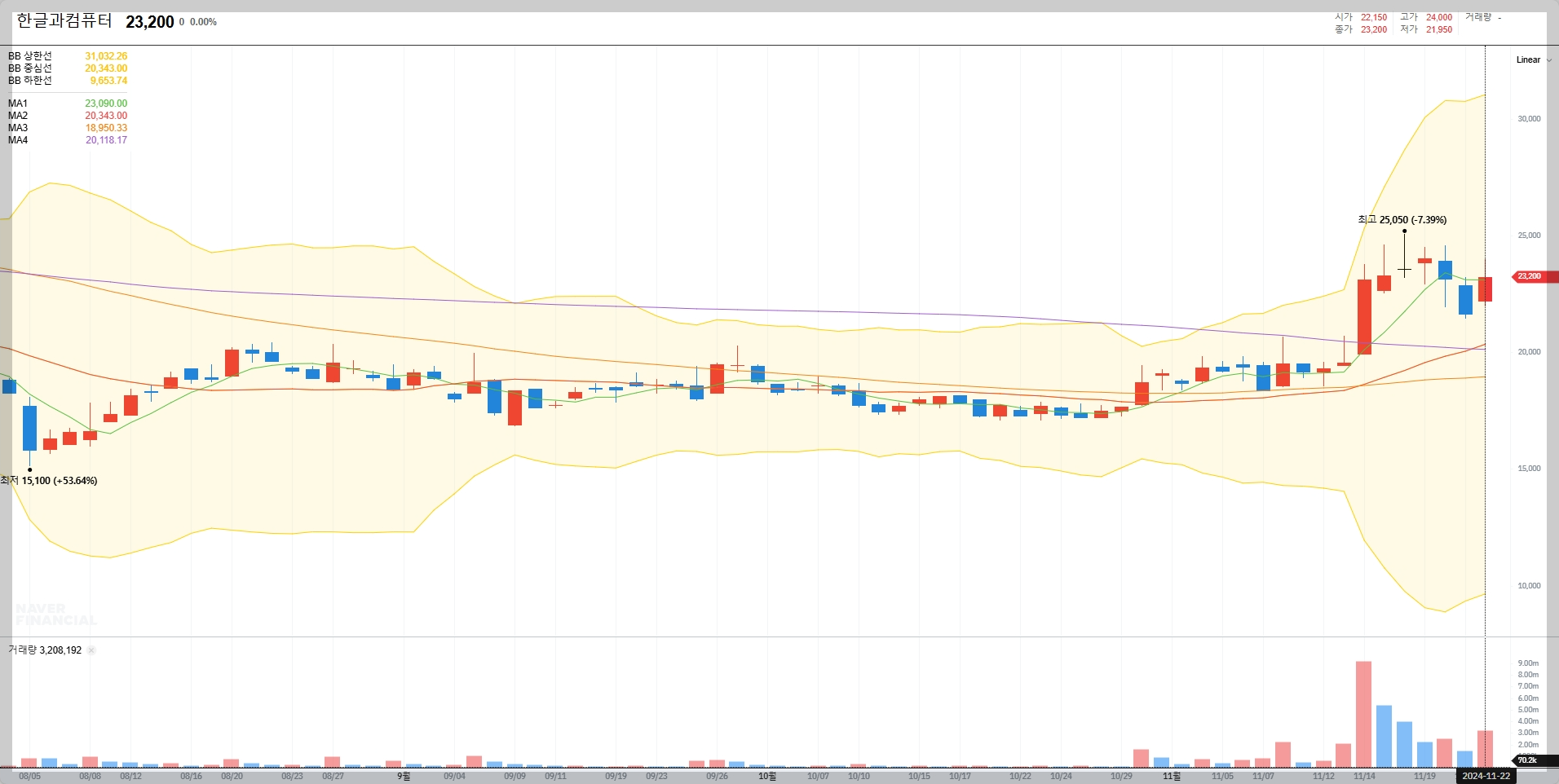Click the BB lower value 9,653.74
Image resolution: width=1559 pixels, height=784 pixels.
click(x=108, y=81)
